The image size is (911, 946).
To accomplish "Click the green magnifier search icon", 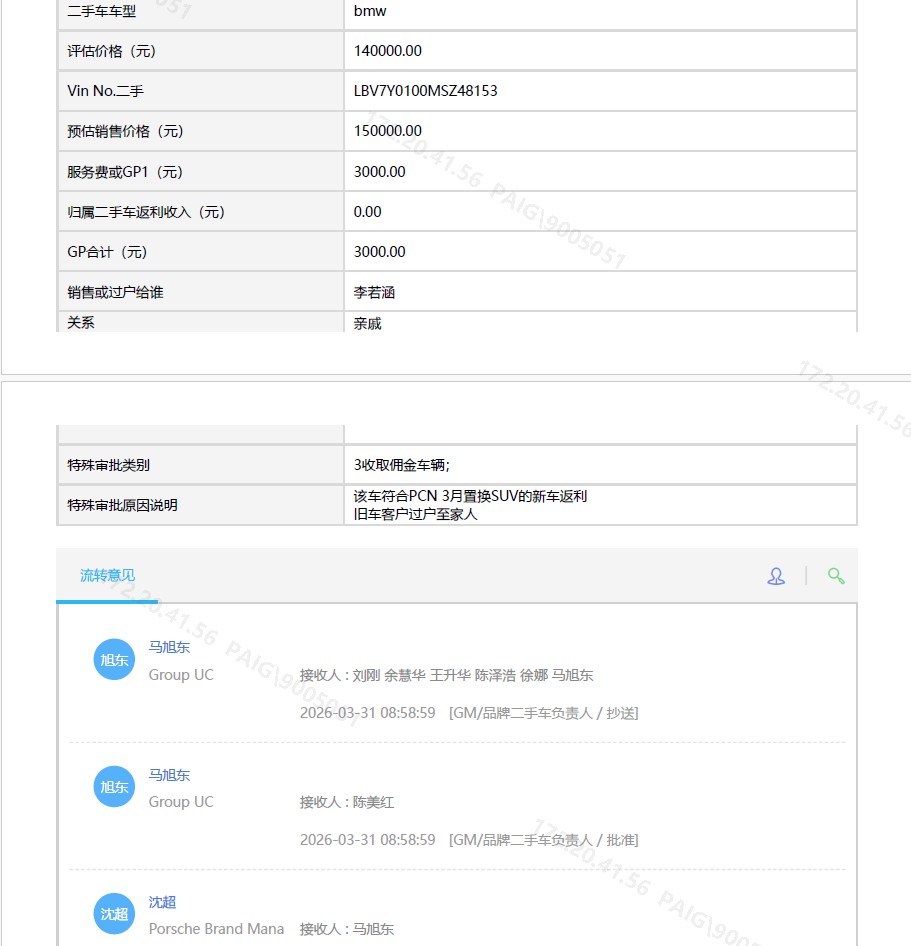I will point(836,576).
